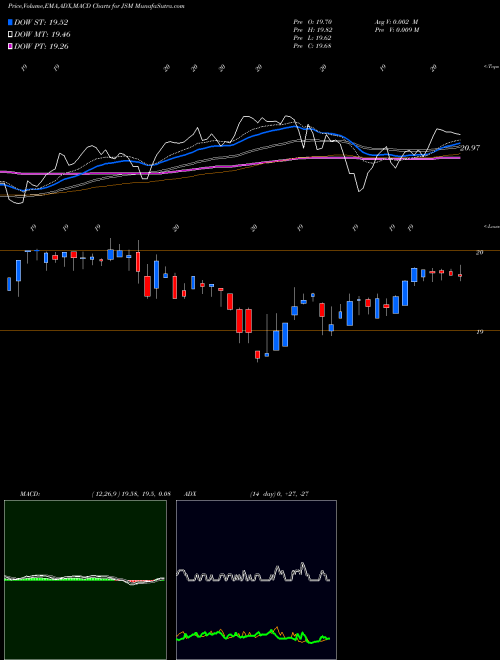Click the white DOW MT legend swatch
This screenshot has width=500, height=660.
[10, 35]
